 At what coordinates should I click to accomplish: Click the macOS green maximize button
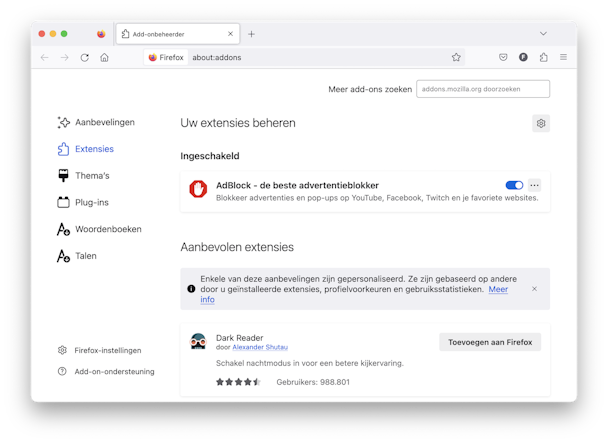[x=64, y=34]
